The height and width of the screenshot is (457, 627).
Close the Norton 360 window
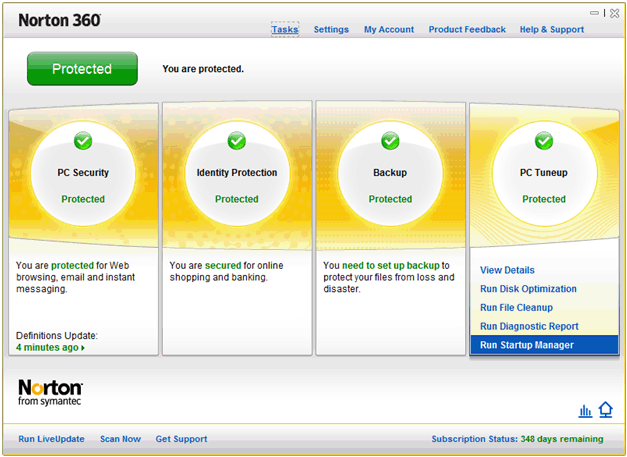tap(615, 14)
